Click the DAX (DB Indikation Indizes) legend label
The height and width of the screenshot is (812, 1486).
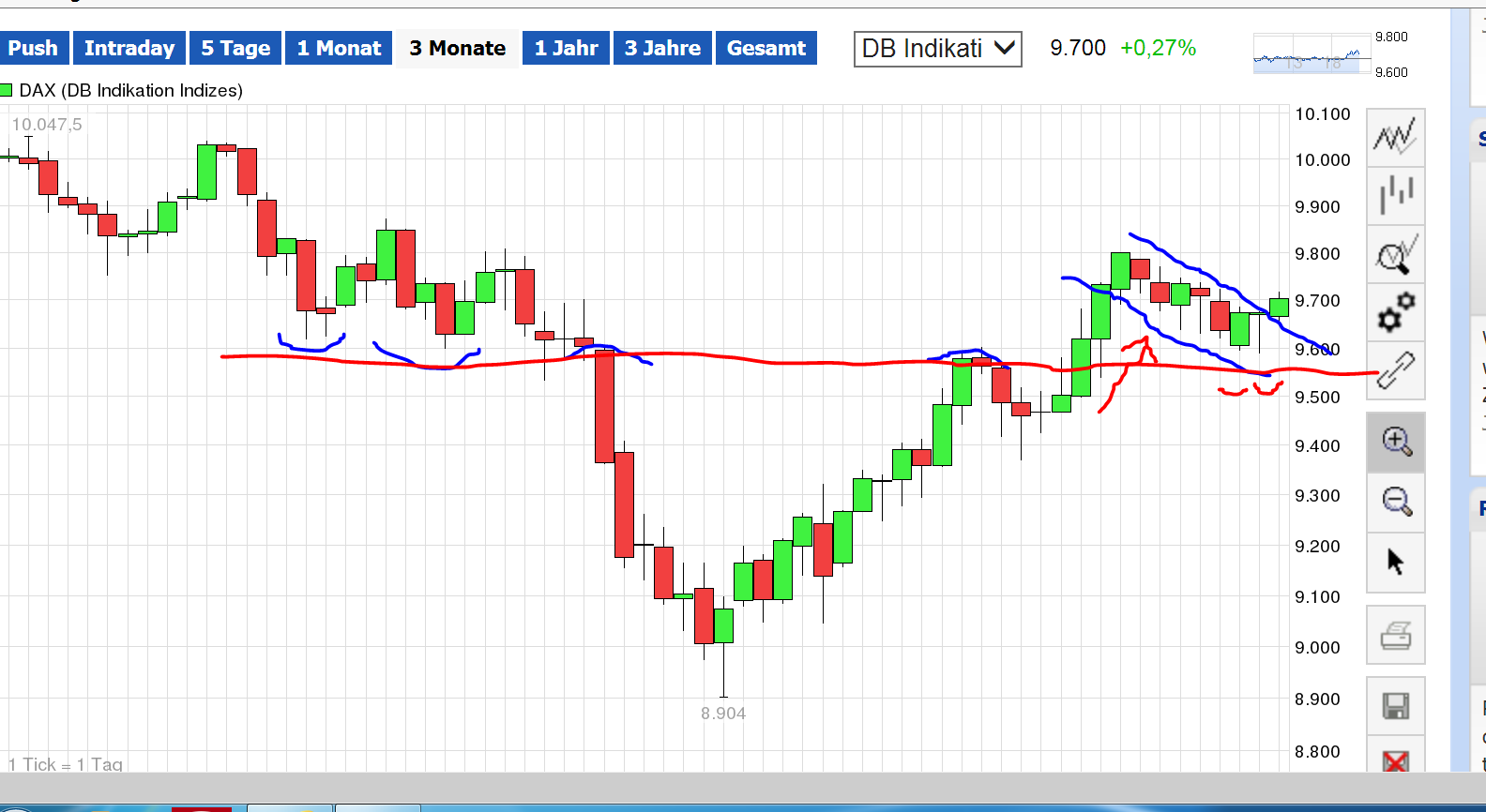tap(131, 90)
